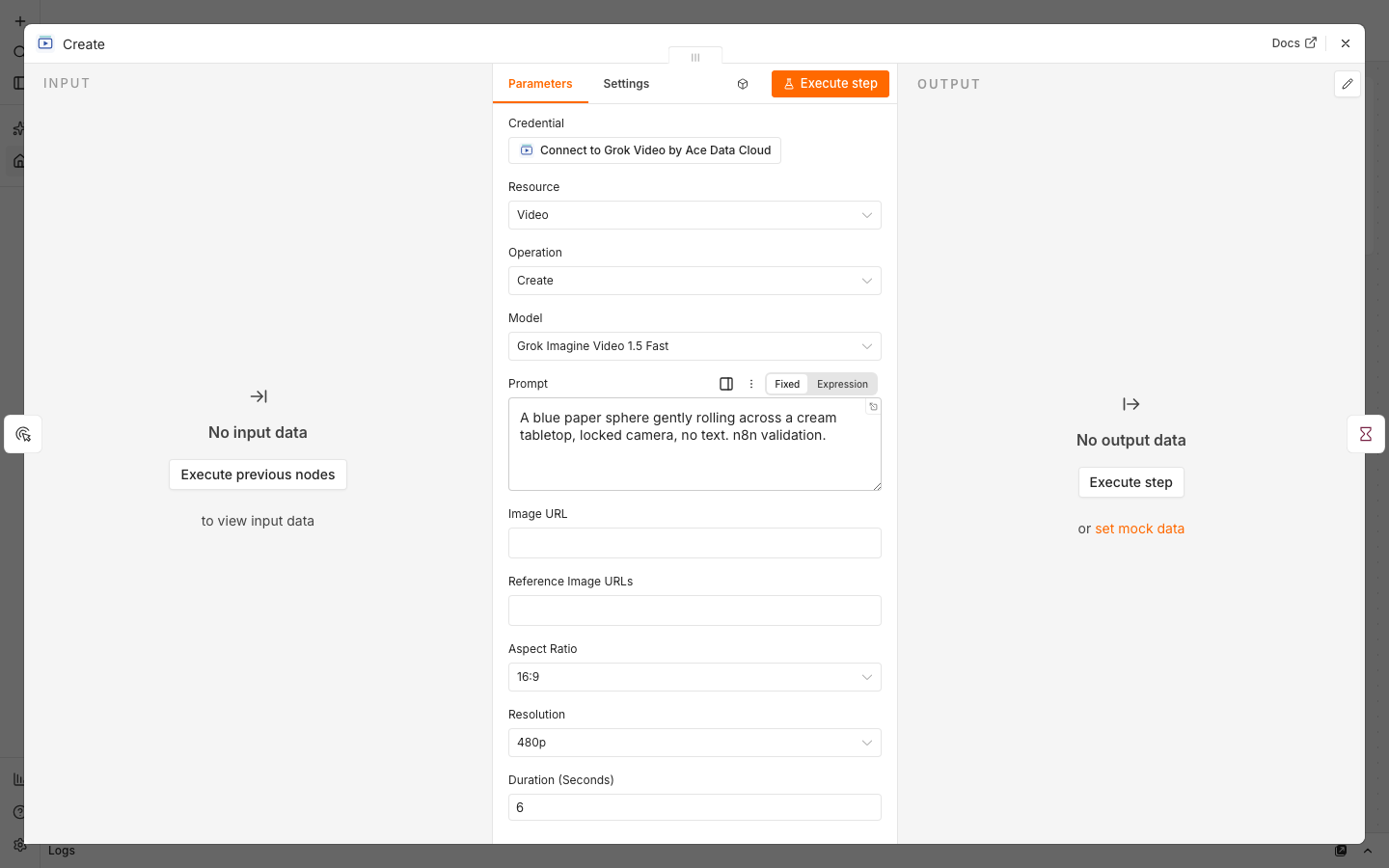Click the Duration (Seconds) field
The width and height of the screenshot is (1389, 868).
(x=694, y=807)
